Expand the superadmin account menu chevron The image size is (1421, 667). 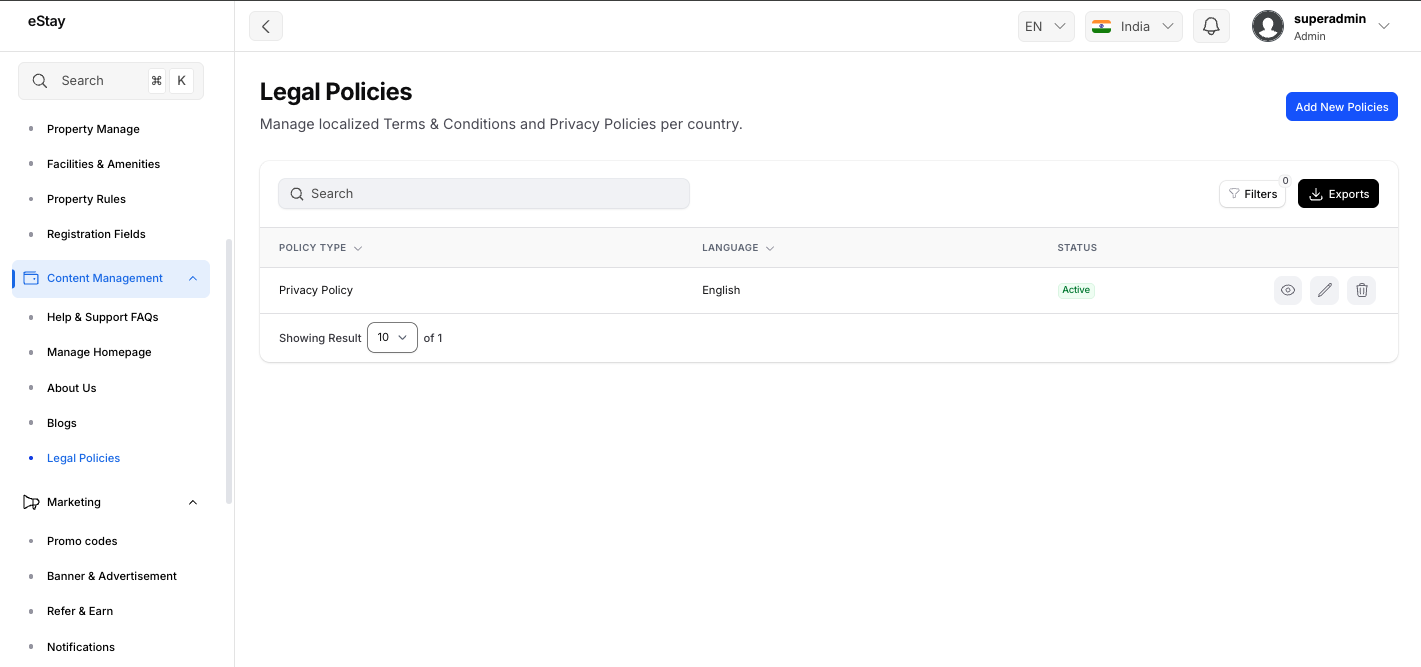(x=1384, y=26)
